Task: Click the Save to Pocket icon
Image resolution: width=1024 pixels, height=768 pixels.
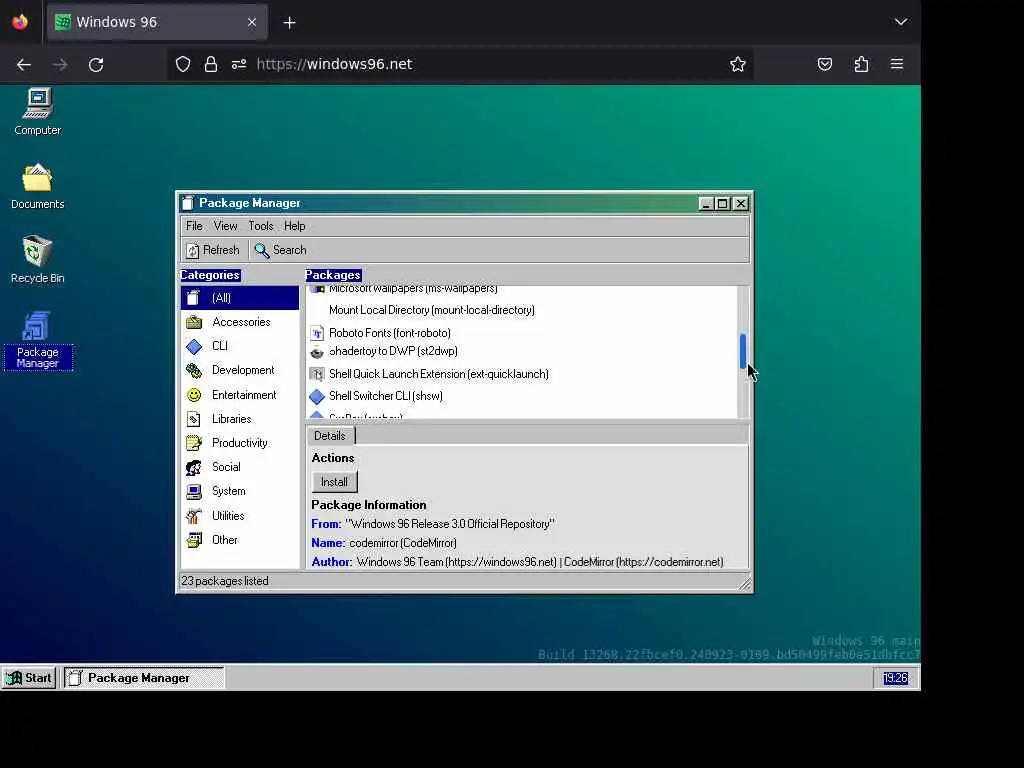Action: (825, 64)
